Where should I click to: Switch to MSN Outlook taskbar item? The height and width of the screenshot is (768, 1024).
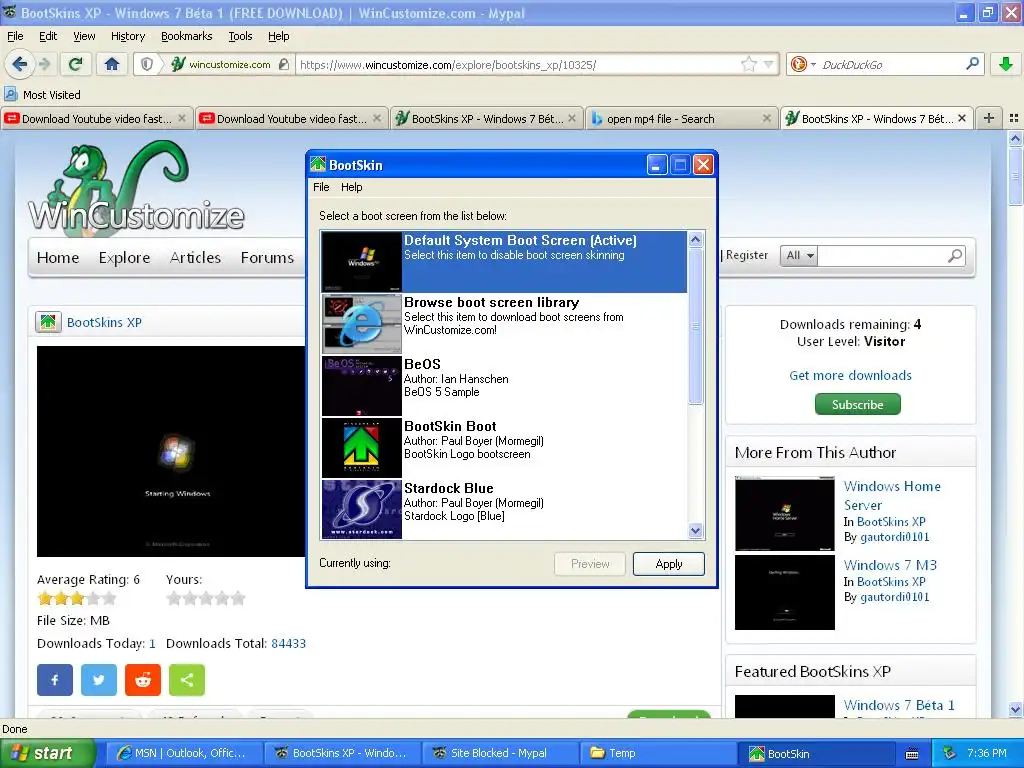(182, 753)
